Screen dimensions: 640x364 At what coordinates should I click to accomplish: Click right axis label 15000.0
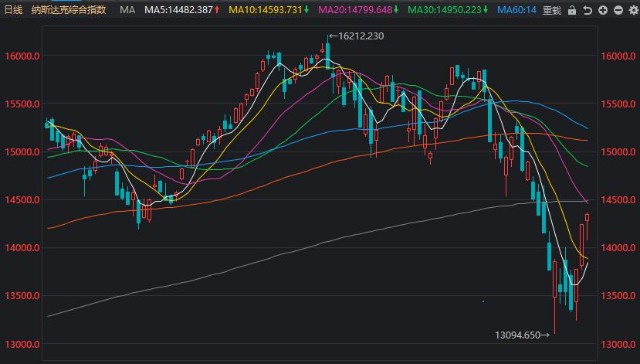618,152
